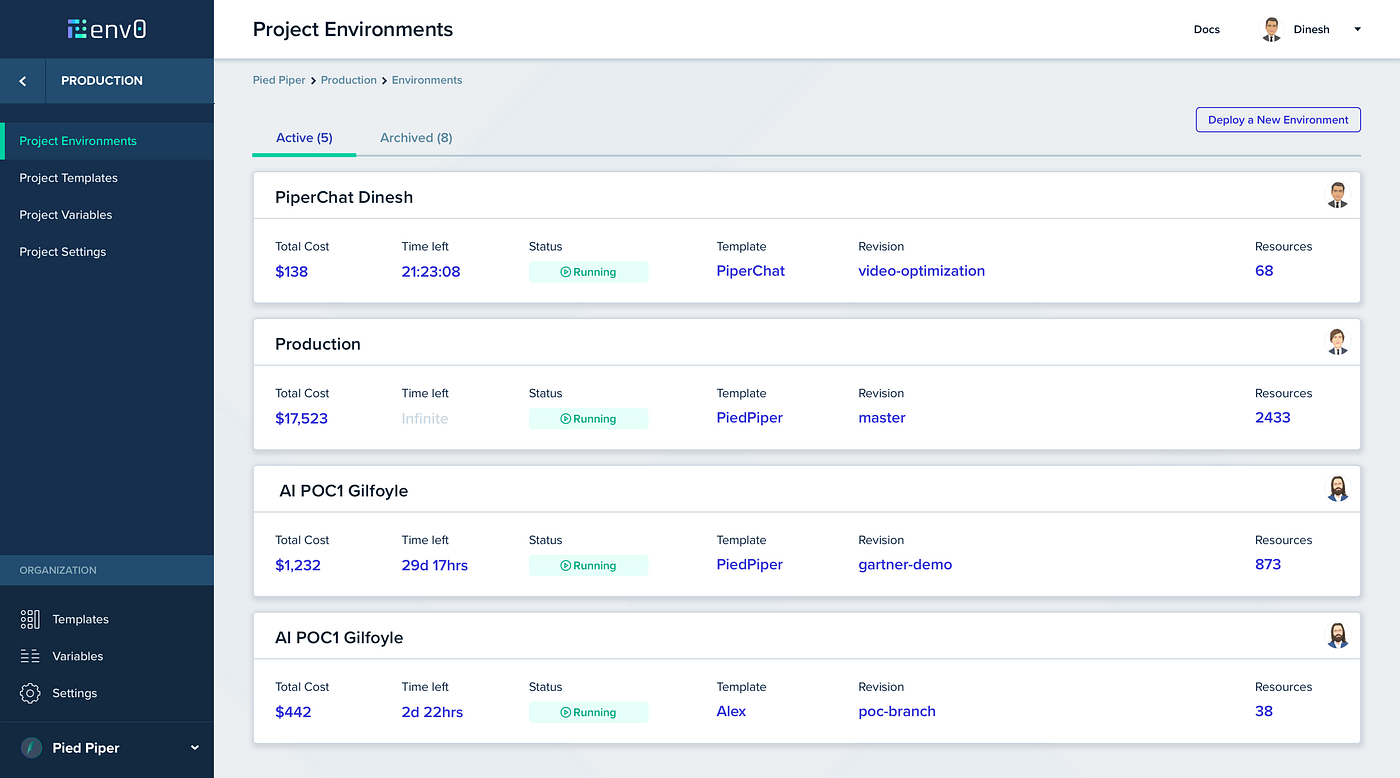Select the Active (5) tab
The height and width of the screenshot is (778, 1400).
click(304, 138)
